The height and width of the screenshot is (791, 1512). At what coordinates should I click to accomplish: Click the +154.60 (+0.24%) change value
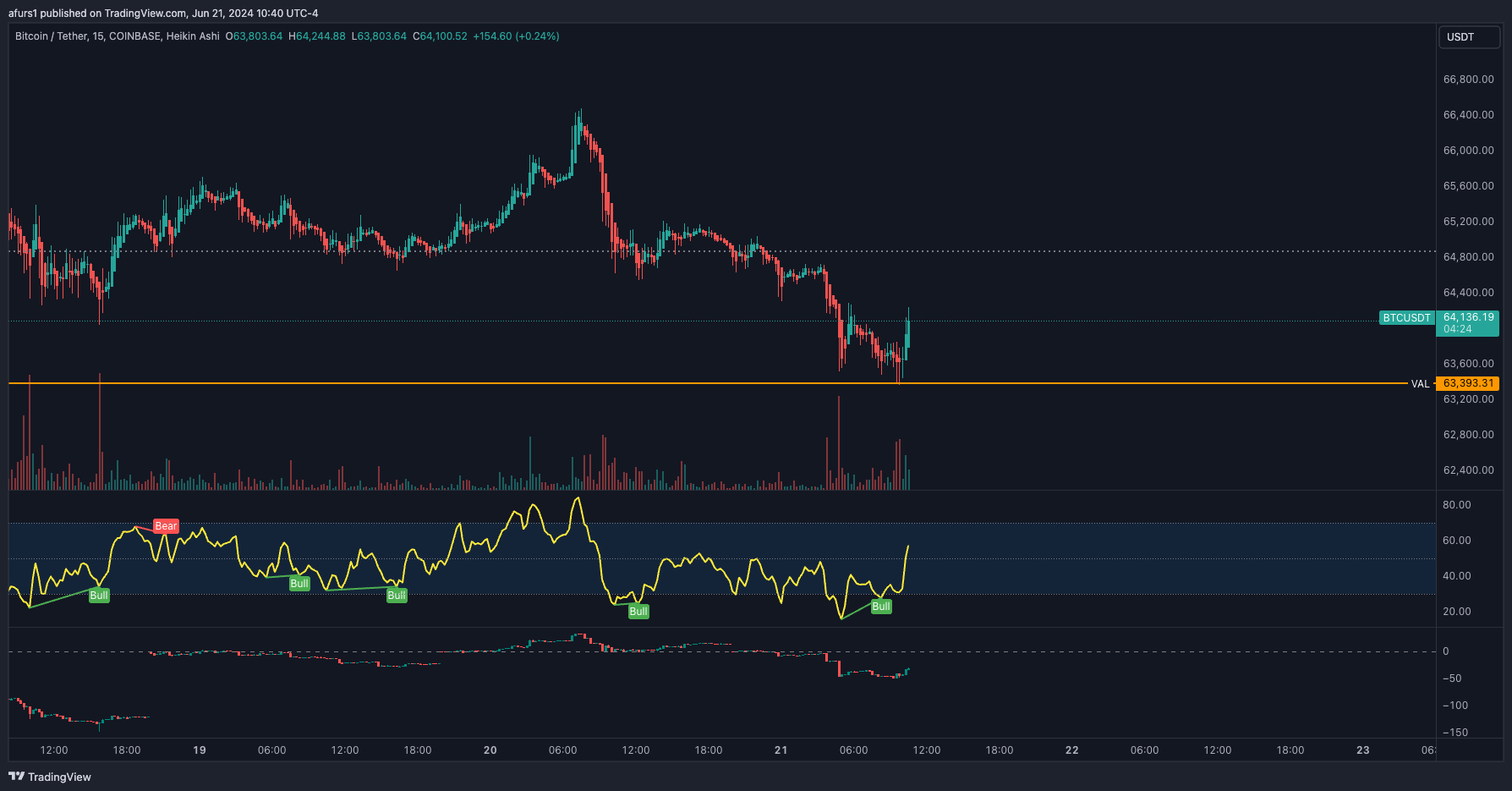[516, 36]
